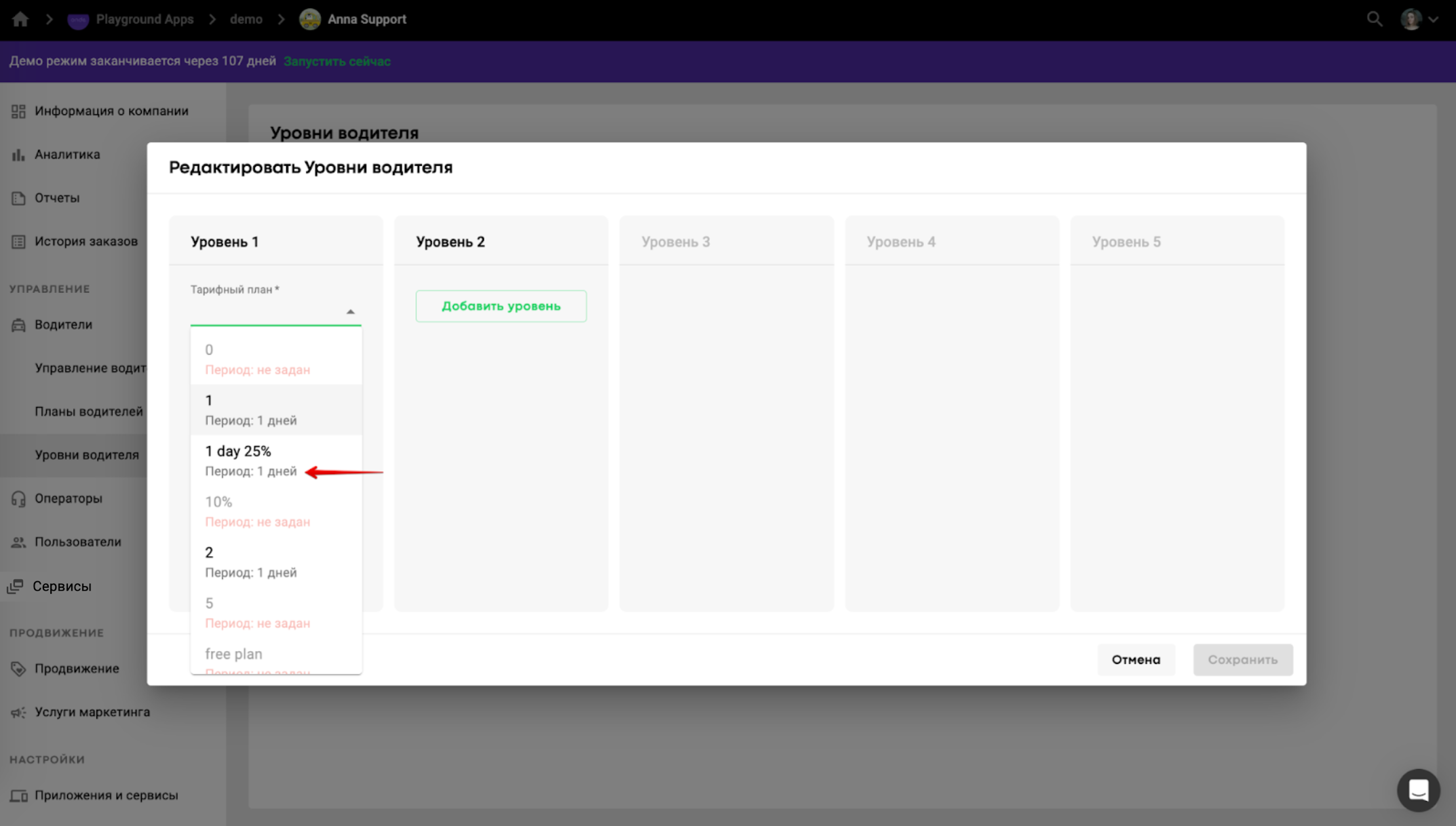
Task: Click the demo breadcrumb item
Action: pyautogui.click(x=246, y=19)
